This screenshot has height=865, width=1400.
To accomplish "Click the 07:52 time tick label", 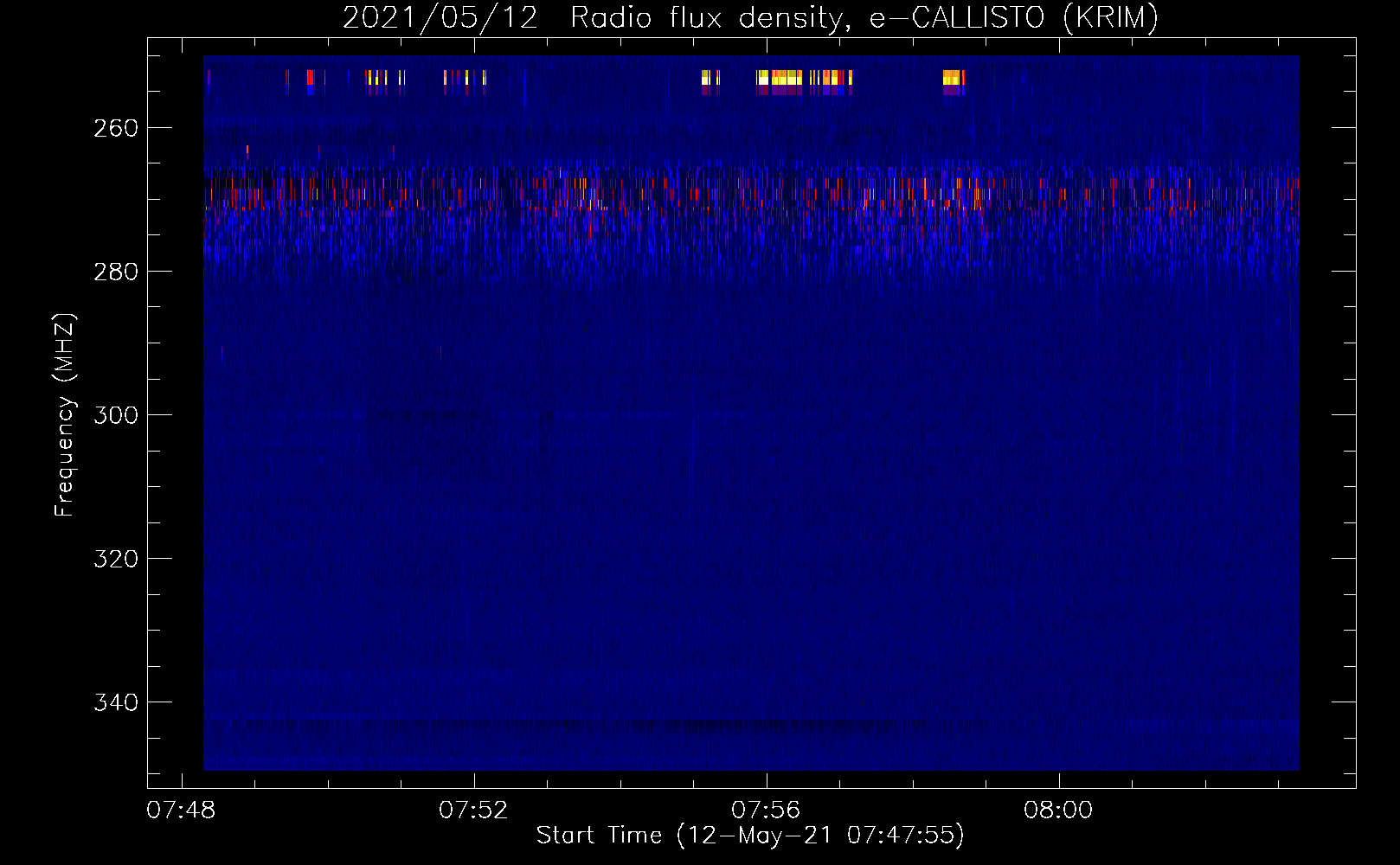I will point(473,811).
